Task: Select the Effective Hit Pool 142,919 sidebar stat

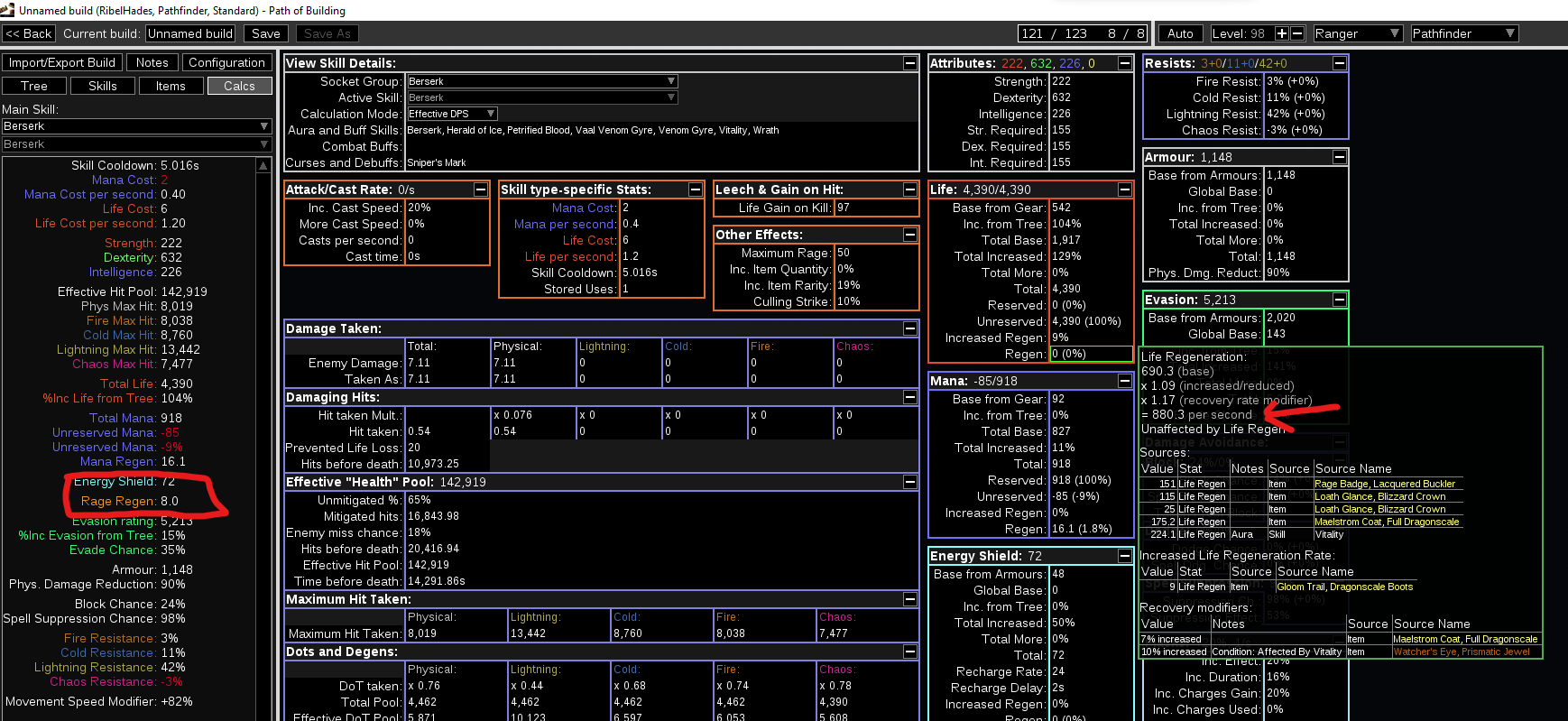Action: (x=133, y=291)
